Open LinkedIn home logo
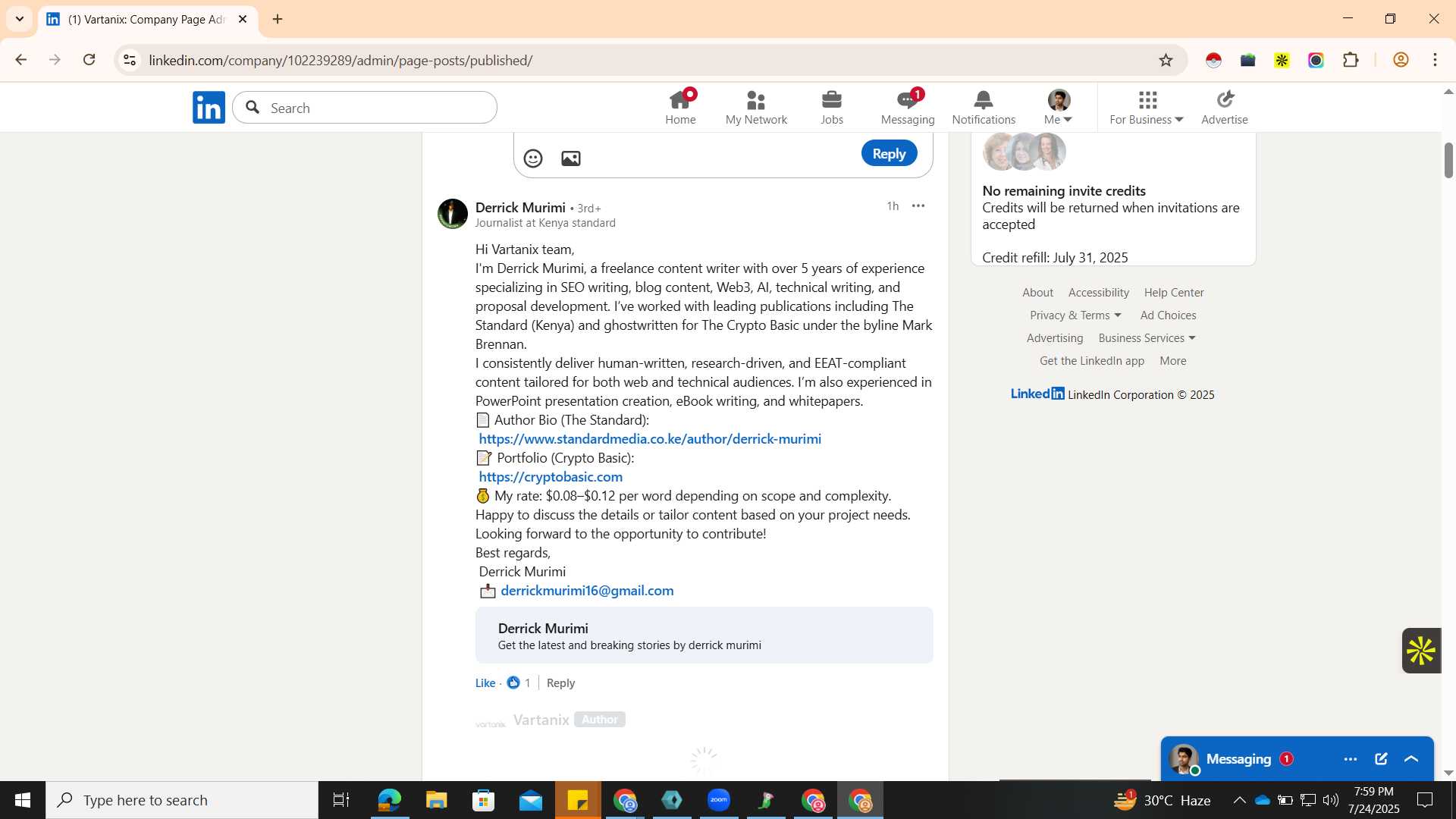1456x819 pixels. 209,108
